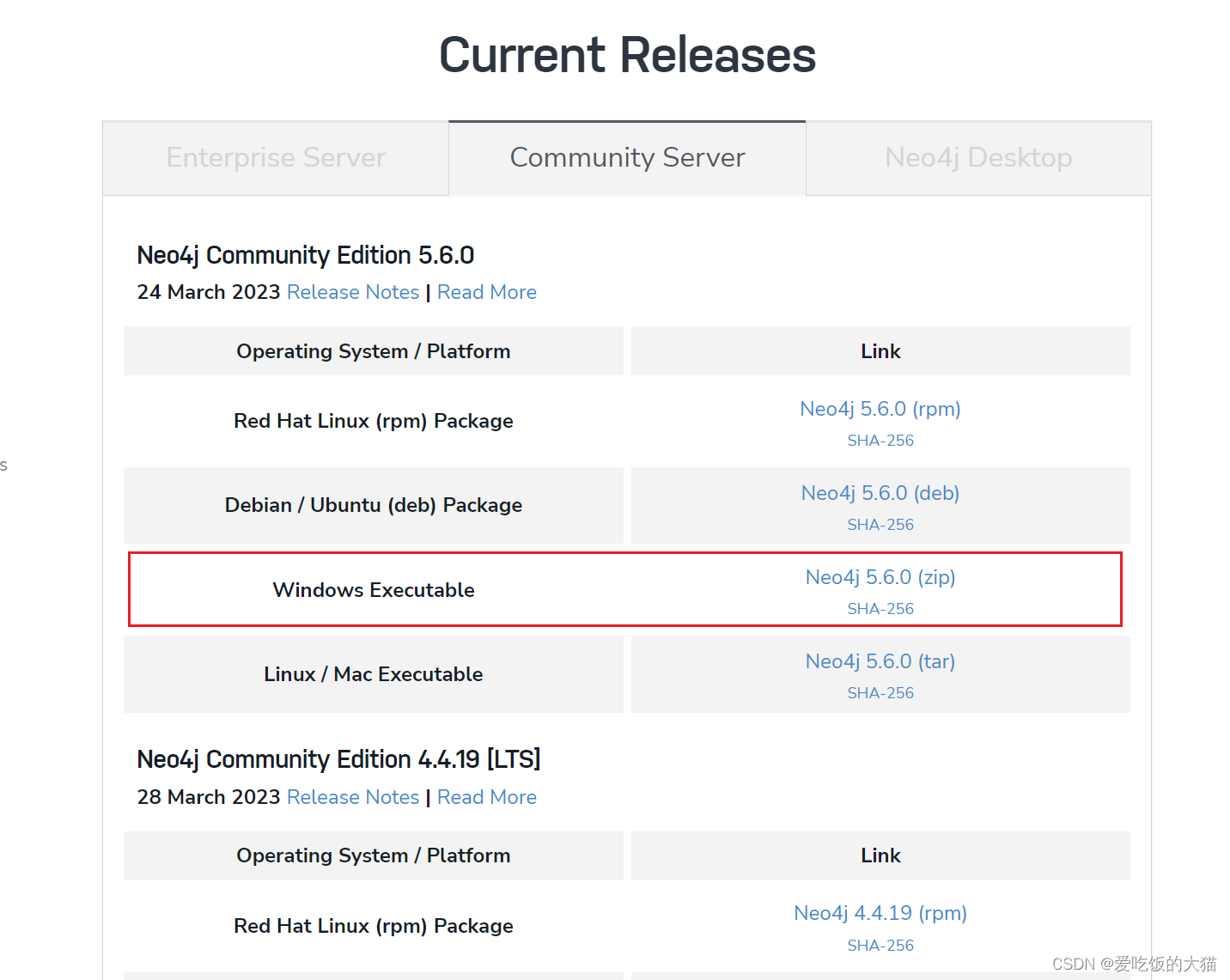
Task: Open Release Notes for Edition 4.4.19 LTS
Action: point(353,797)
